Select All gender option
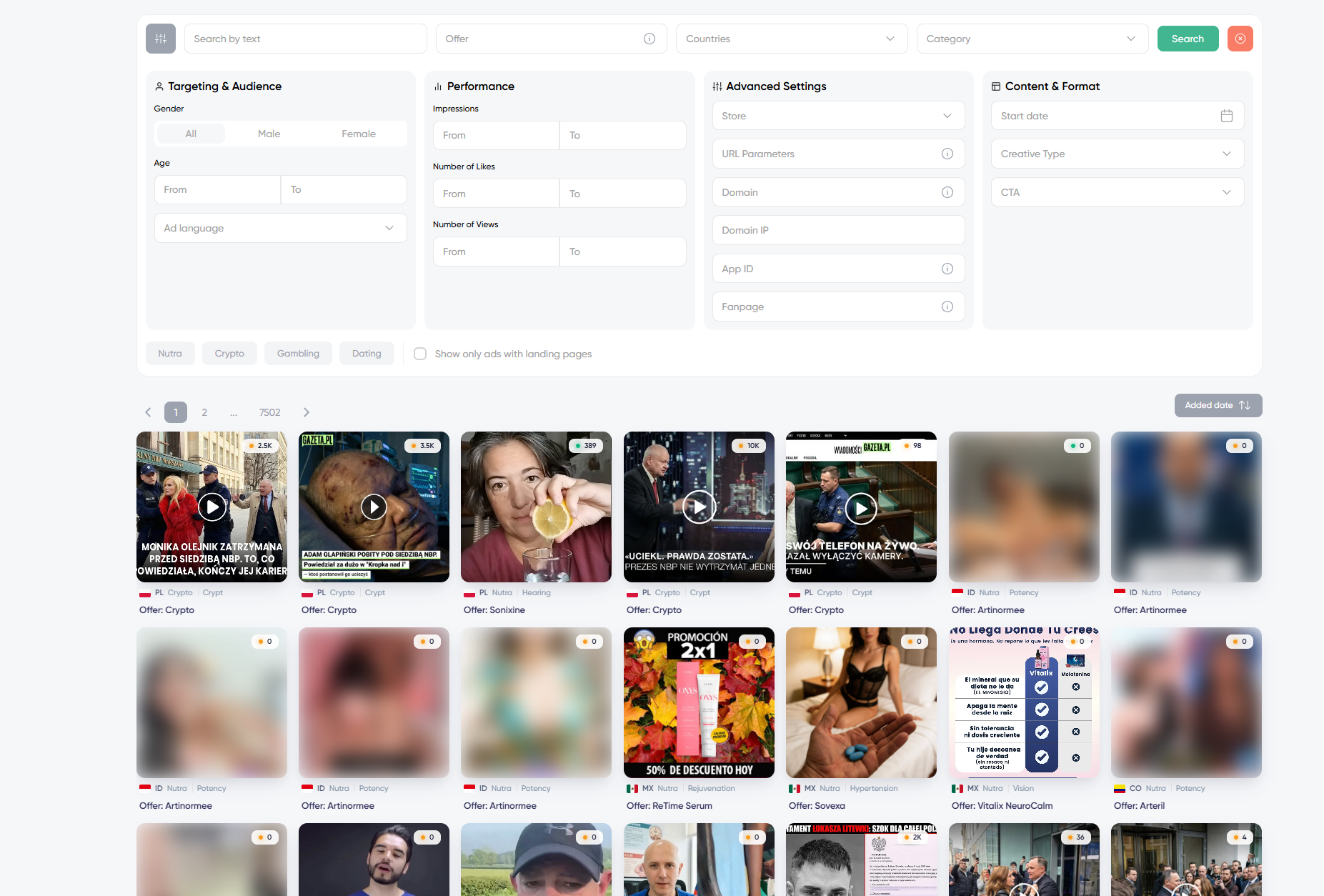Viewport: 1324px width, 896px height. pos(191,134)
